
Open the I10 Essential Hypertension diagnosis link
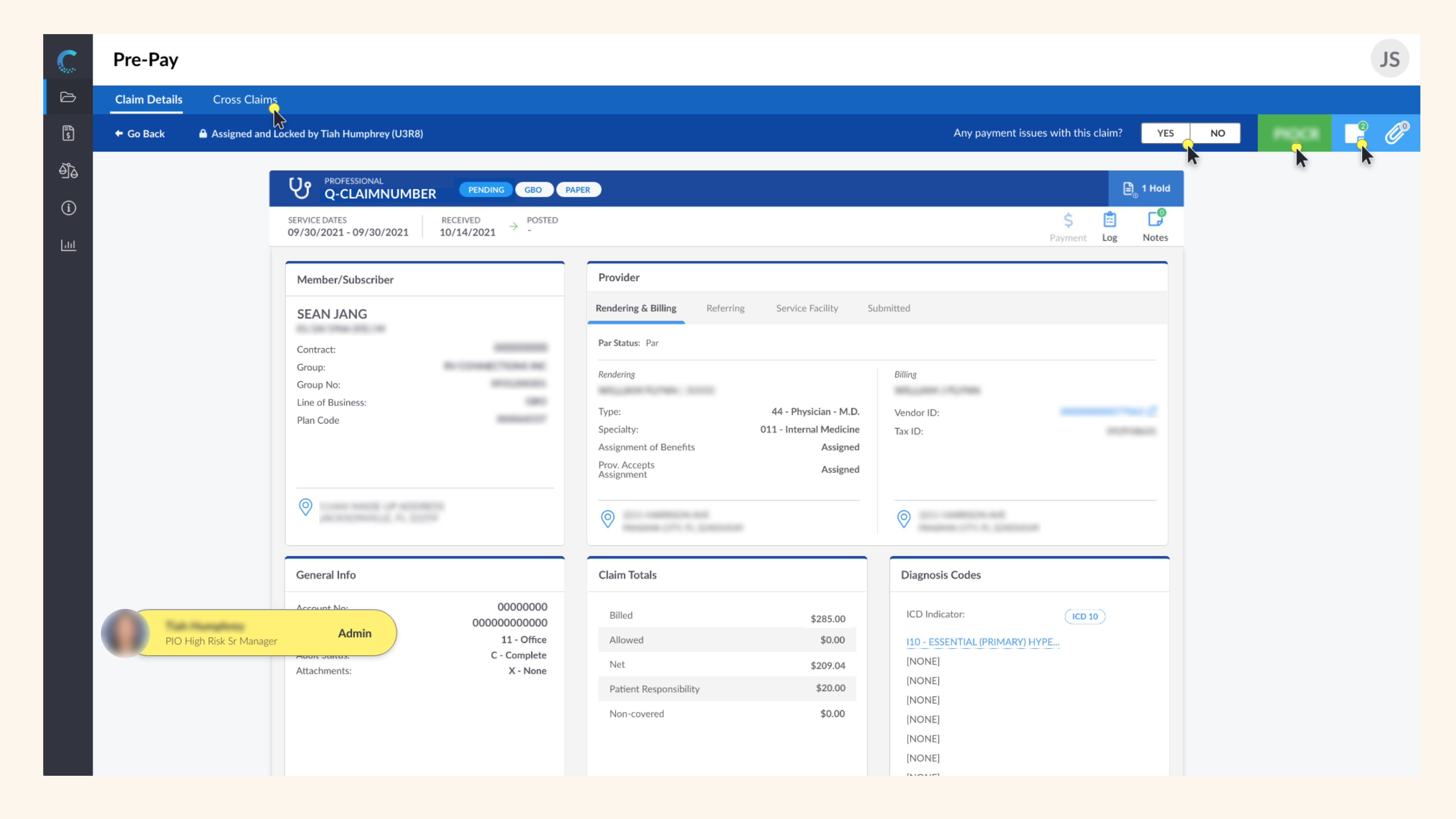pyautogui.click(x=982, y=642)
